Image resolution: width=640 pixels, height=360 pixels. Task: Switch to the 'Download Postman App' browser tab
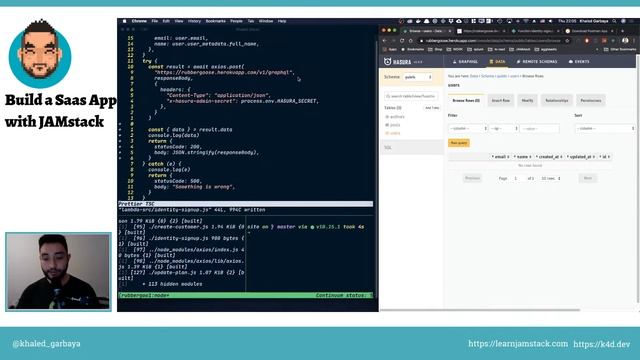click(x=589, y=31)
